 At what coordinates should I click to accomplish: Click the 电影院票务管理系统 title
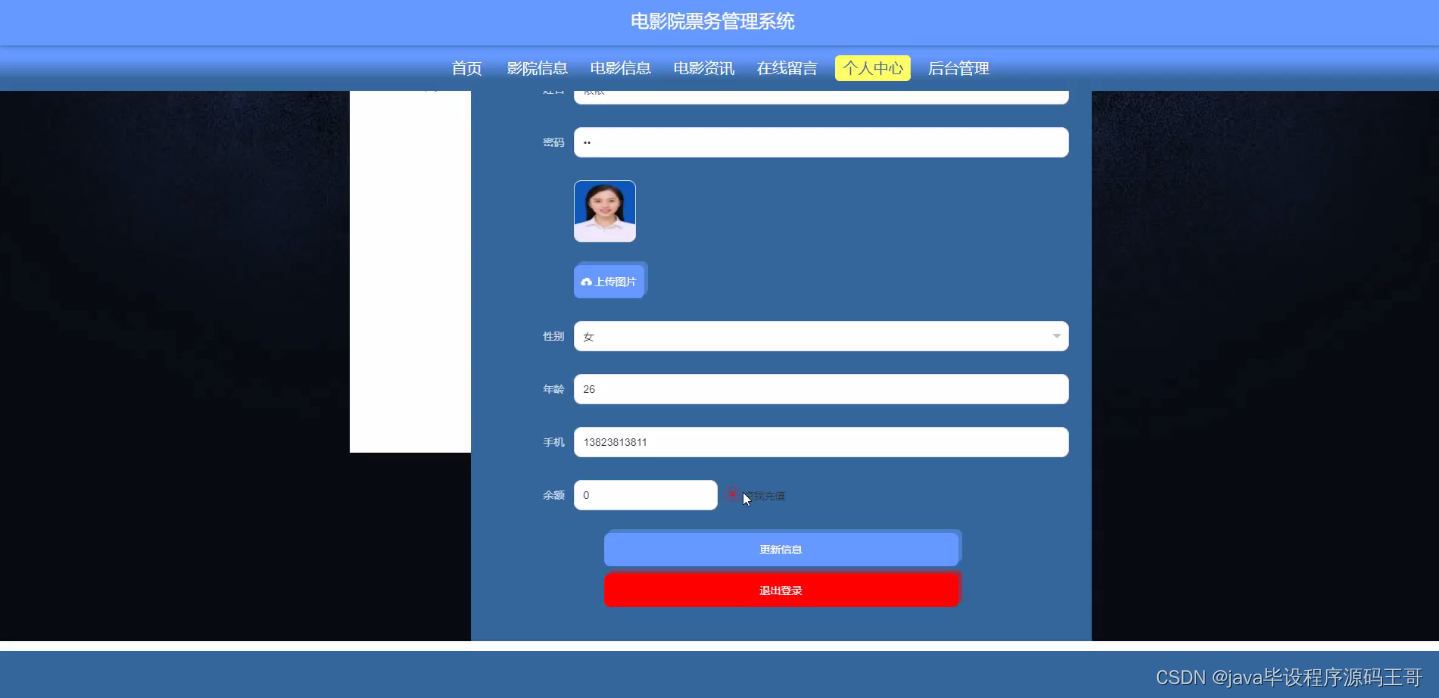point(713,21)
